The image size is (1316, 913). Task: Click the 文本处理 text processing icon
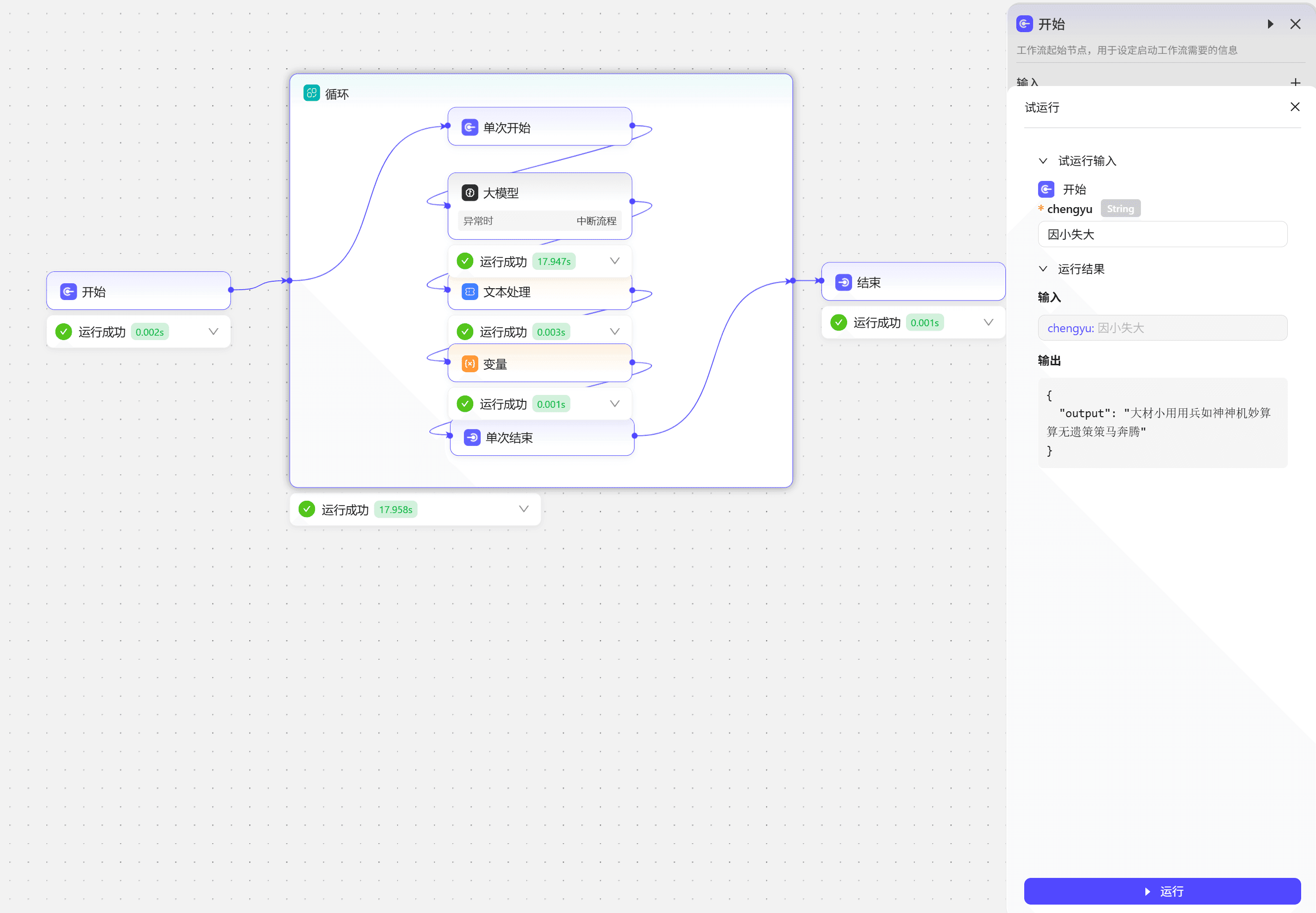pyautogui.click(x=470, y=292)
